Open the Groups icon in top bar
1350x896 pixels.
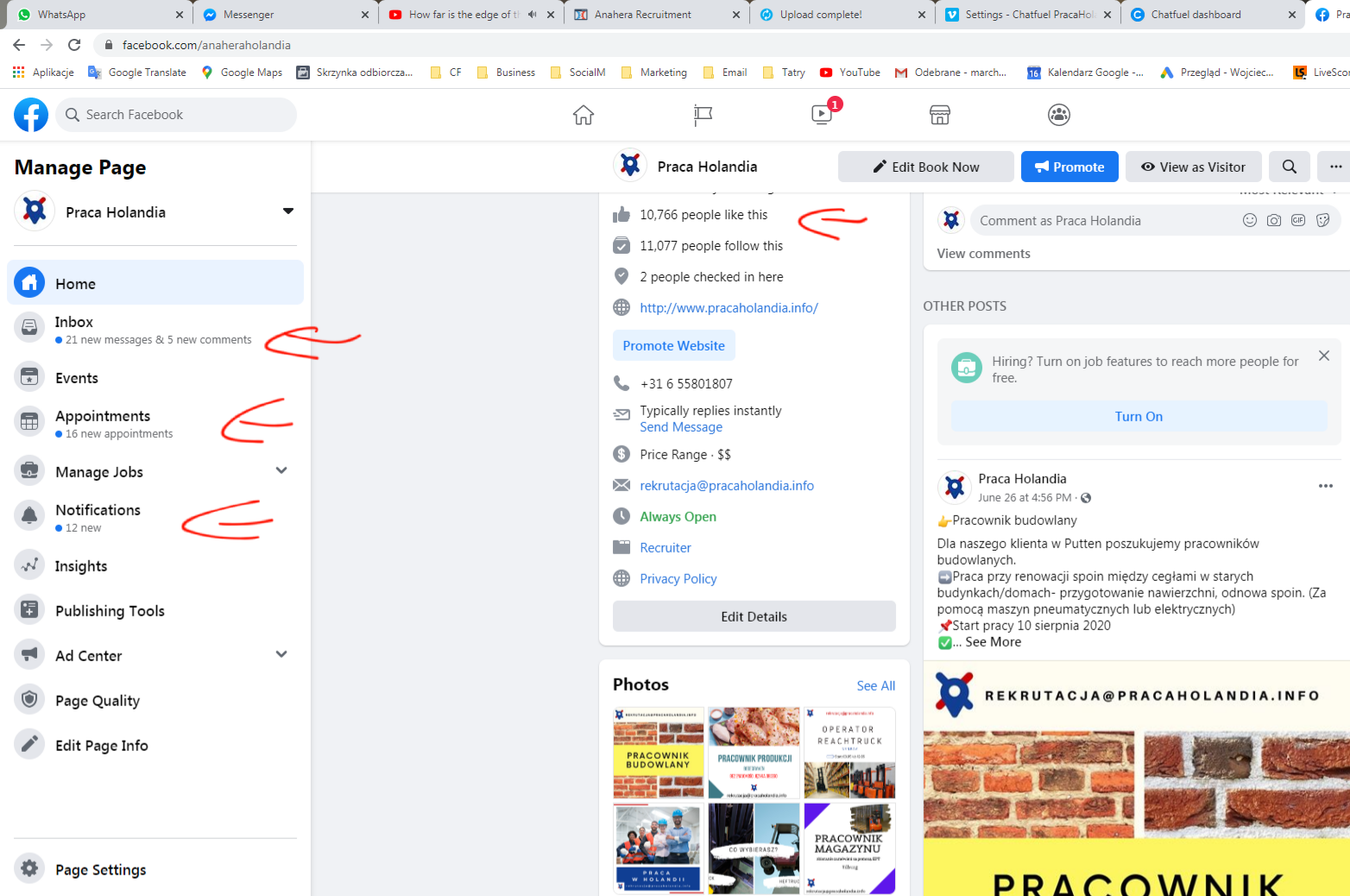[x=1059, y=115]
